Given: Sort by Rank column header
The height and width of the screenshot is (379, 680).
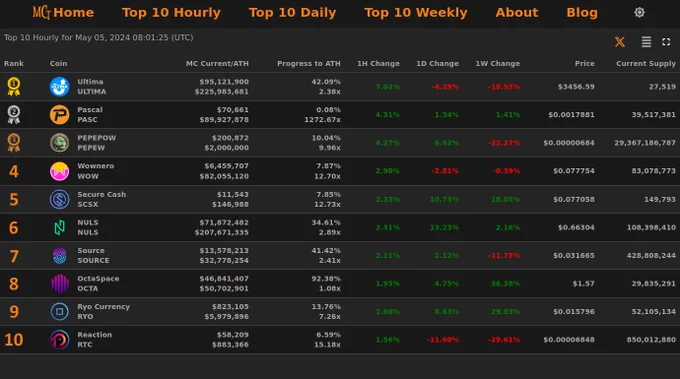Looking at the screenshot, I should [14, 63].
